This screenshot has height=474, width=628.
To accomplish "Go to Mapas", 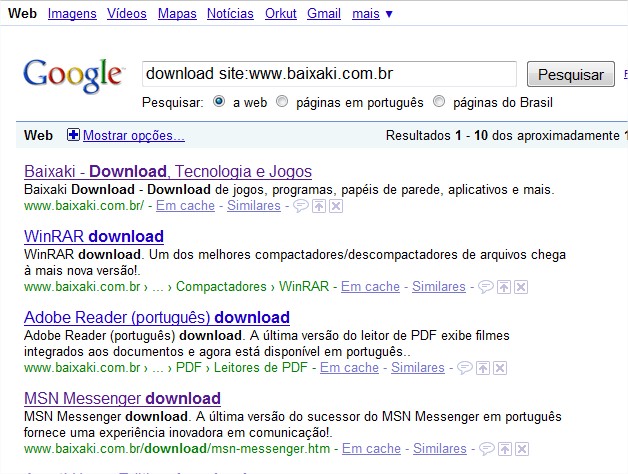I will point(177,14).
